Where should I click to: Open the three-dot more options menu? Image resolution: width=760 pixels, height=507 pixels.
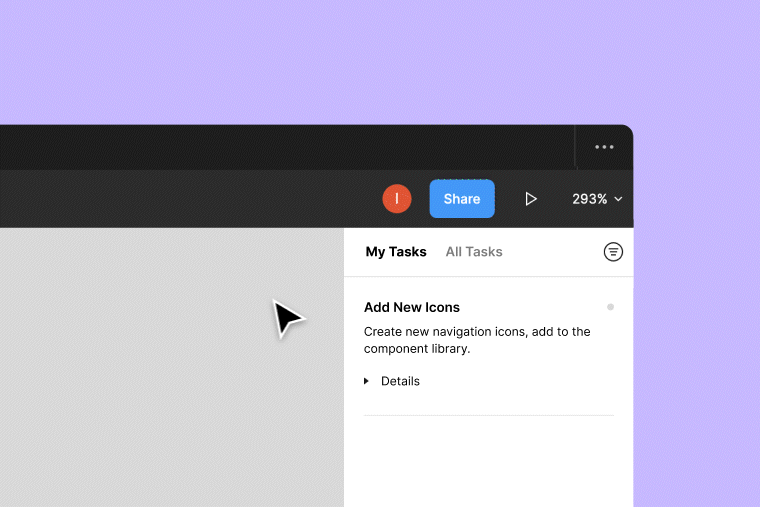[x=604, y=147]
